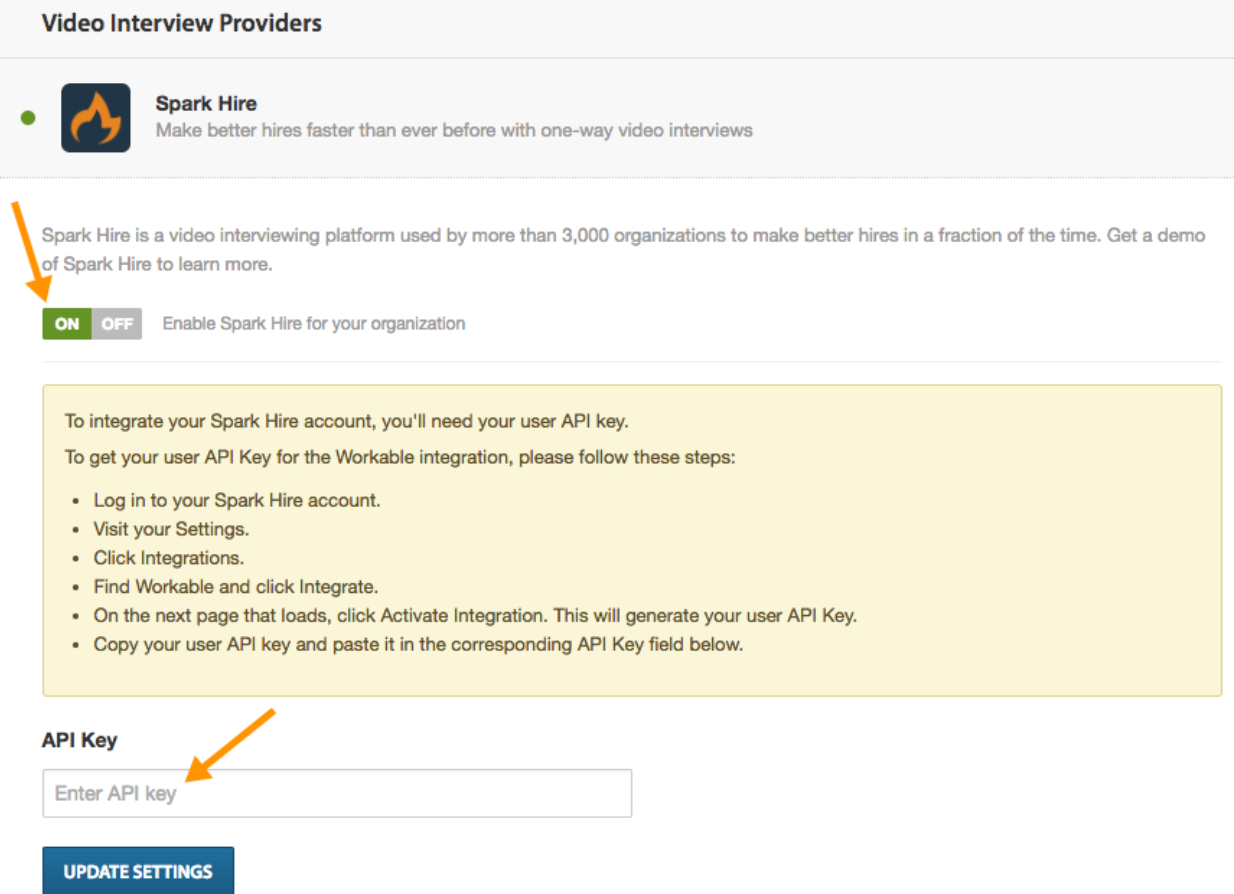Open the Spark Hire provider title
This screenshot has height=894, width=1234.
point(206,103)
